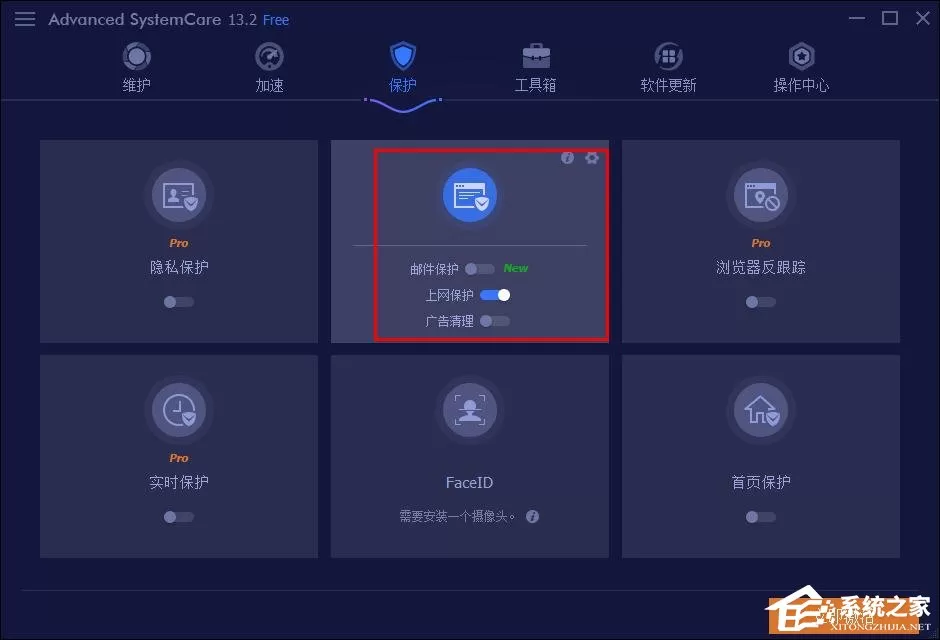The width and height of the screenshot is (940, 640).
Task: Close the Advanced SystemCare window
Action: pyautogui.click(x=923, y=19)
